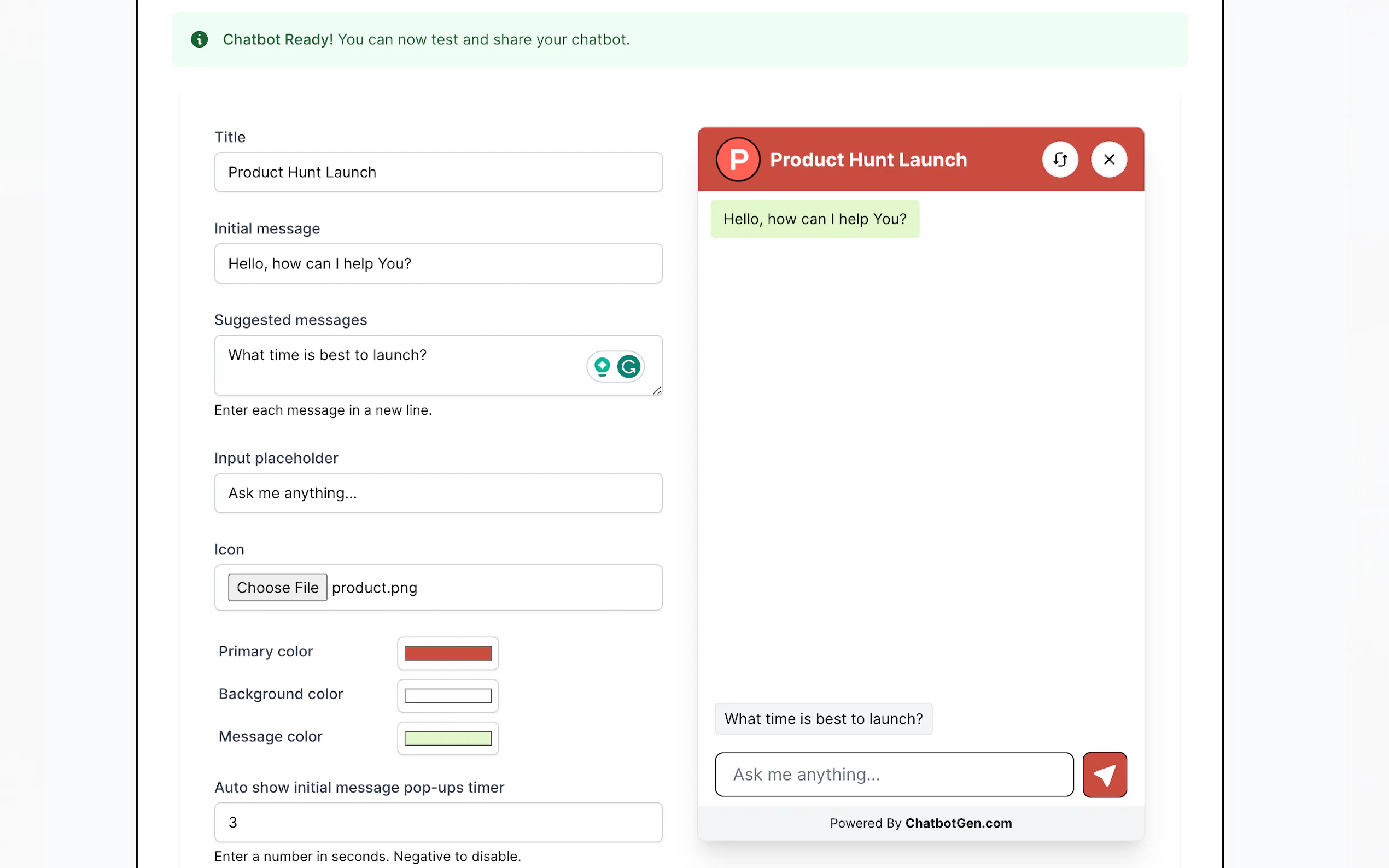Click the pop-ups timer number field
This screenshot has width=1389, height=868.
coord(438,822)
